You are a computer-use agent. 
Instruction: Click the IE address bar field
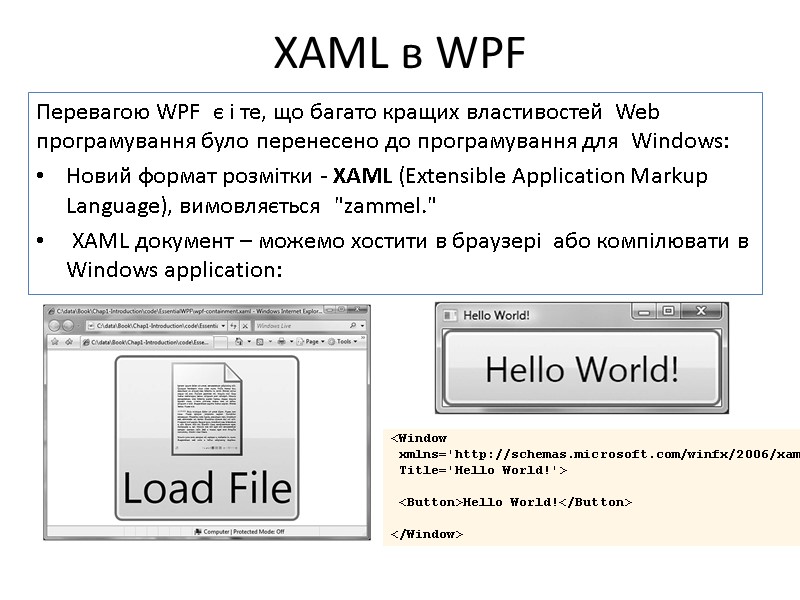[x=157, y=326]
